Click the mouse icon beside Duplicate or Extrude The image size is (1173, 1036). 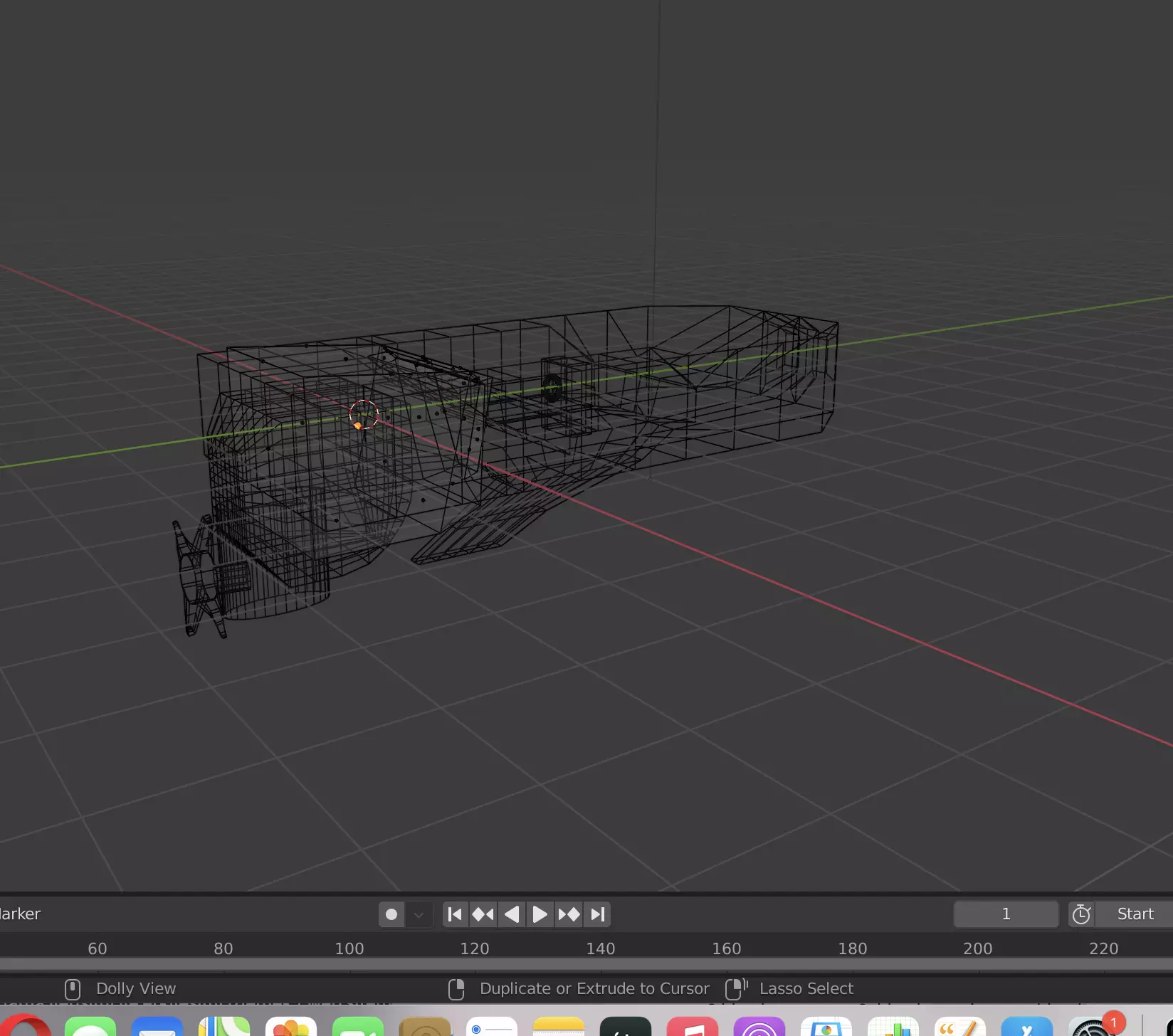coord(456,989)
